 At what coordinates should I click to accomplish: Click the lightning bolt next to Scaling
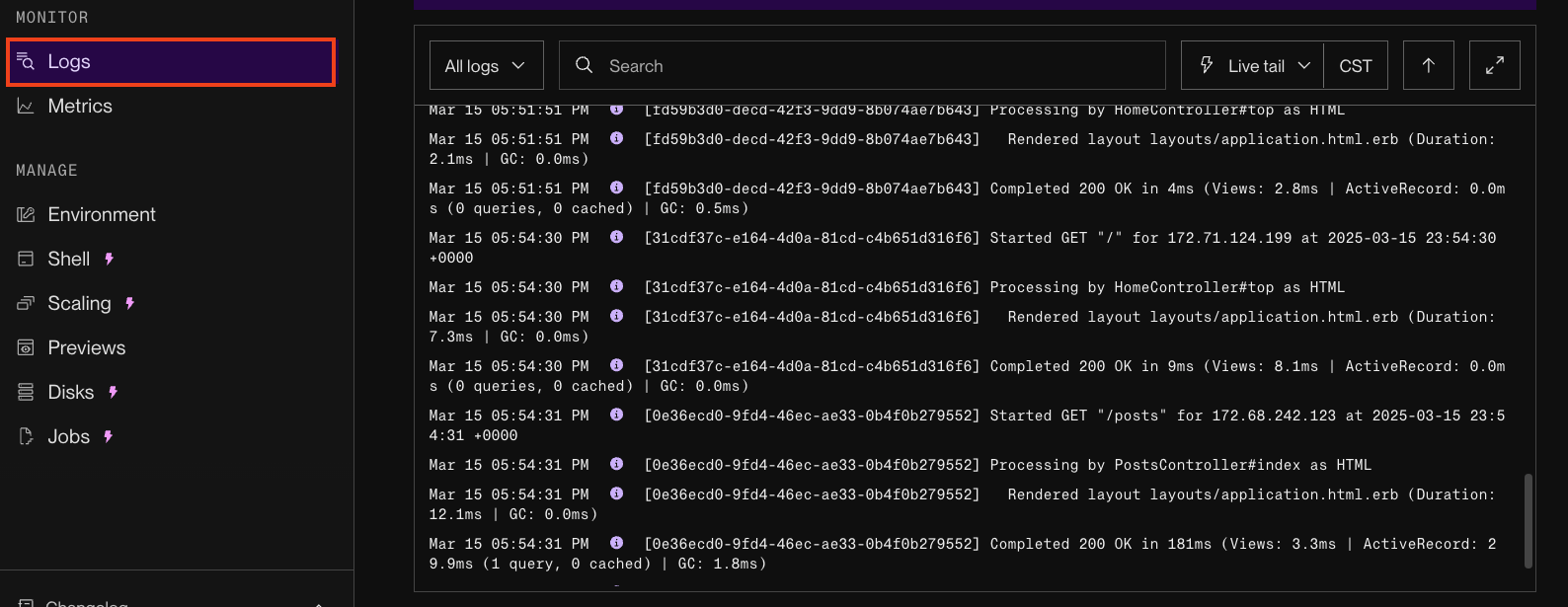point(130,303)
